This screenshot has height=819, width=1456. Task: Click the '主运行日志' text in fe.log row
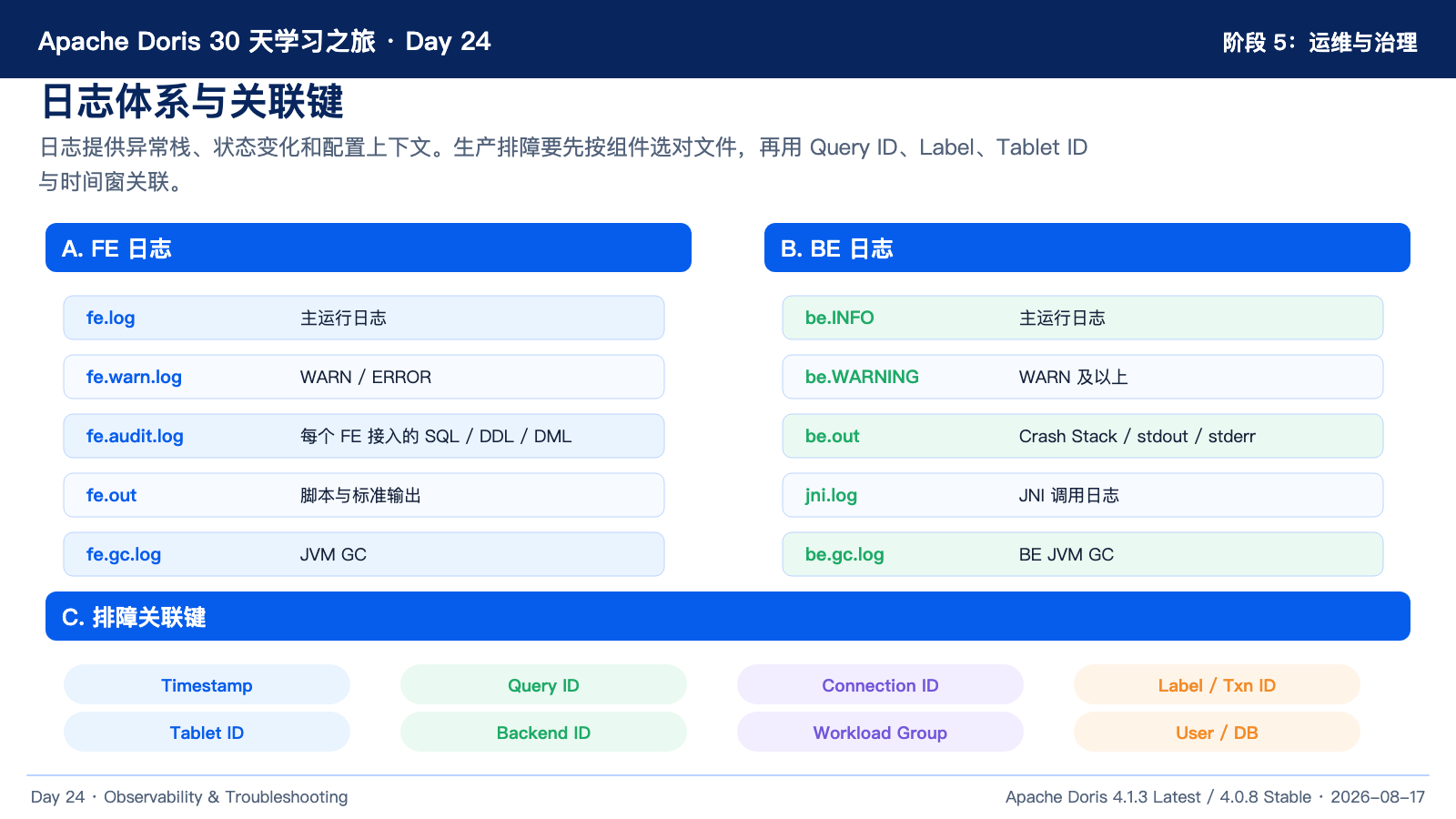click(343, 318)
